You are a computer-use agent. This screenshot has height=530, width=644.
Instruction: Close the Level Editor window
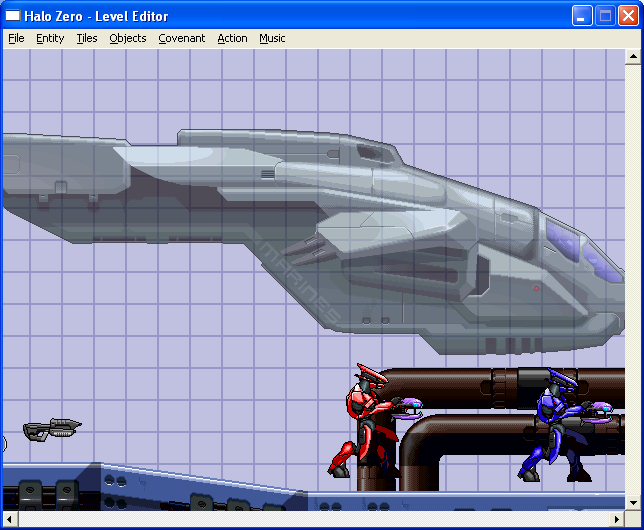[x=628, y=16]
